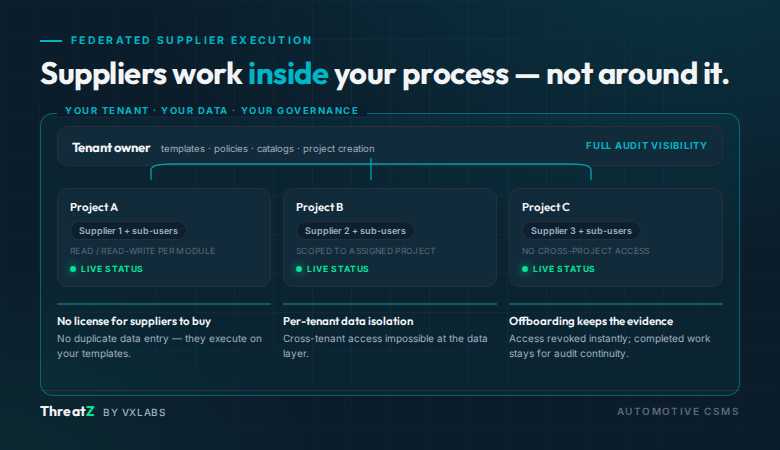The height and width of the screenshot is (450, 780).
Task: Select 'Per-tenant data isolation' heading
Action: 348,321
